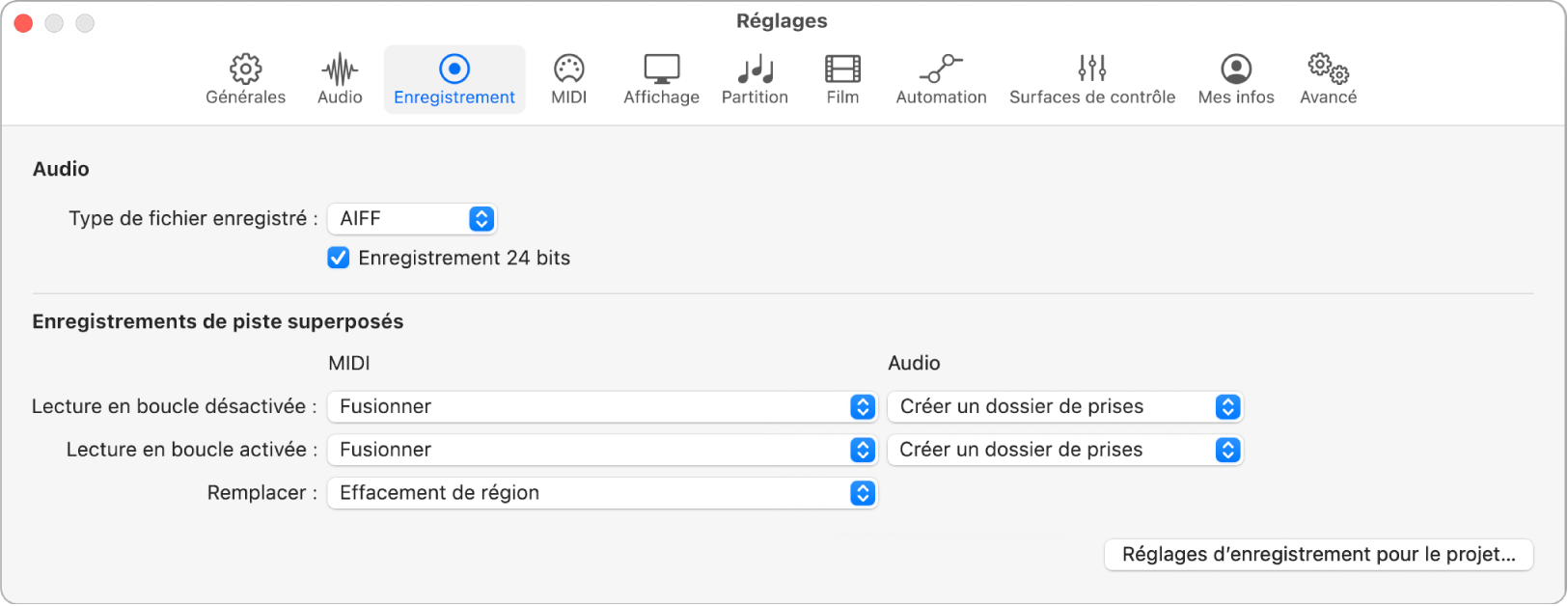
Task: Open Audio dropdown for Lecture en boucle désactivée
Action: point(1065,406)
